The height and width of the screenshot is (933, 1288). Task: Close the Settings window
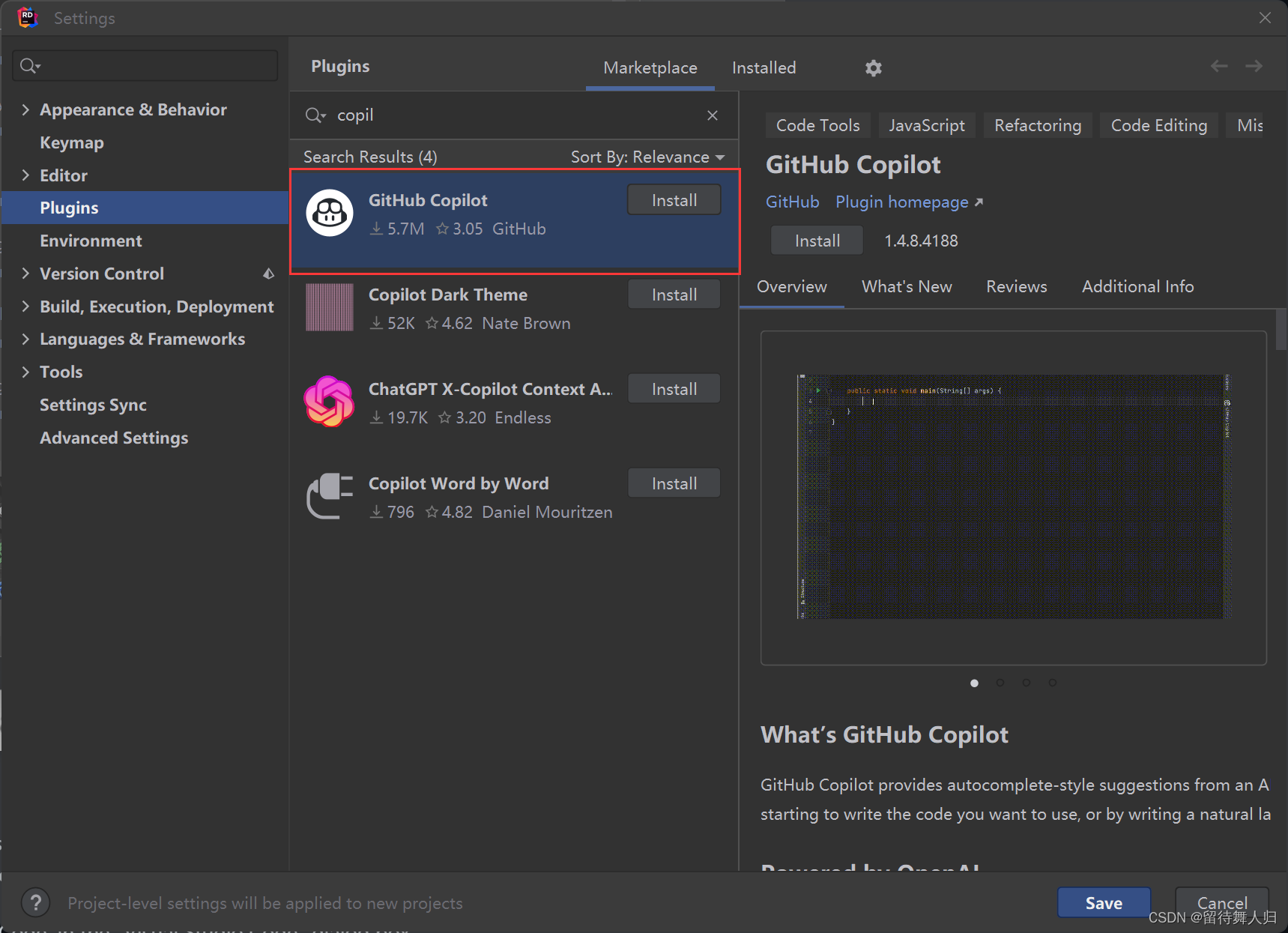coord(1265,17)
